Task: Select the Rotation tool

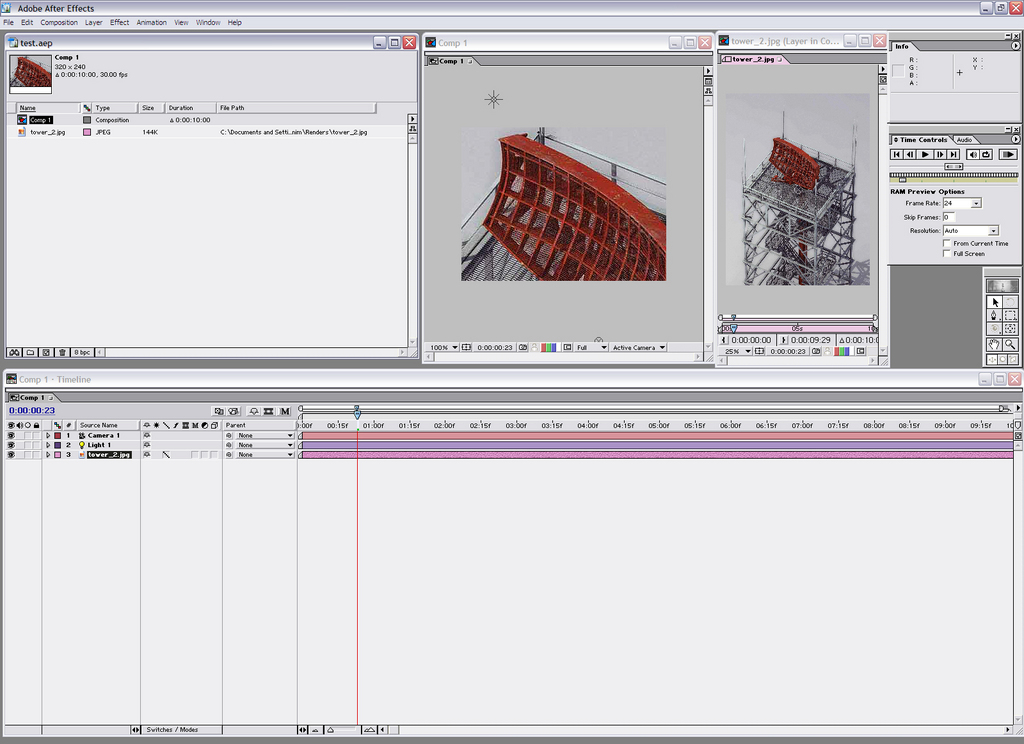Action: [x=1009, y=302]
